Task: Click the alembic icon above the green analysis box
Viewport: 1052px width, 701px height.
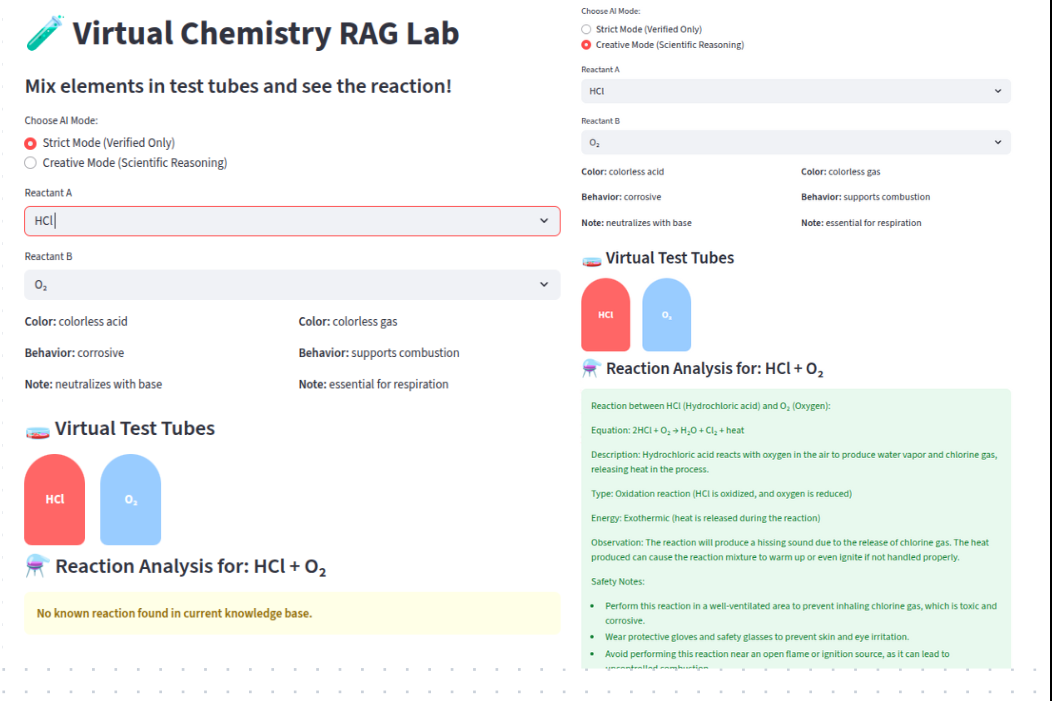Action: click(x=591, y=369)
